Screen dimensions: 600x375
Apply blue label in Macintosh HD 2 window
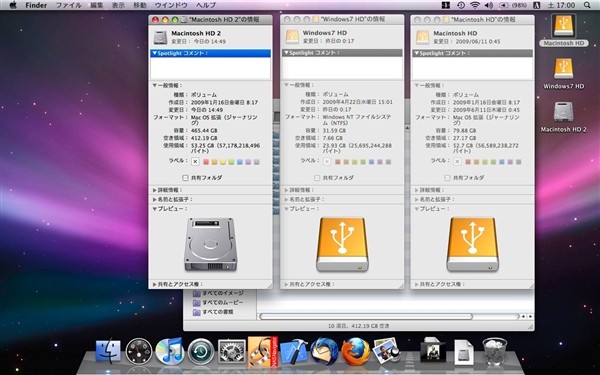click(240, 162)
